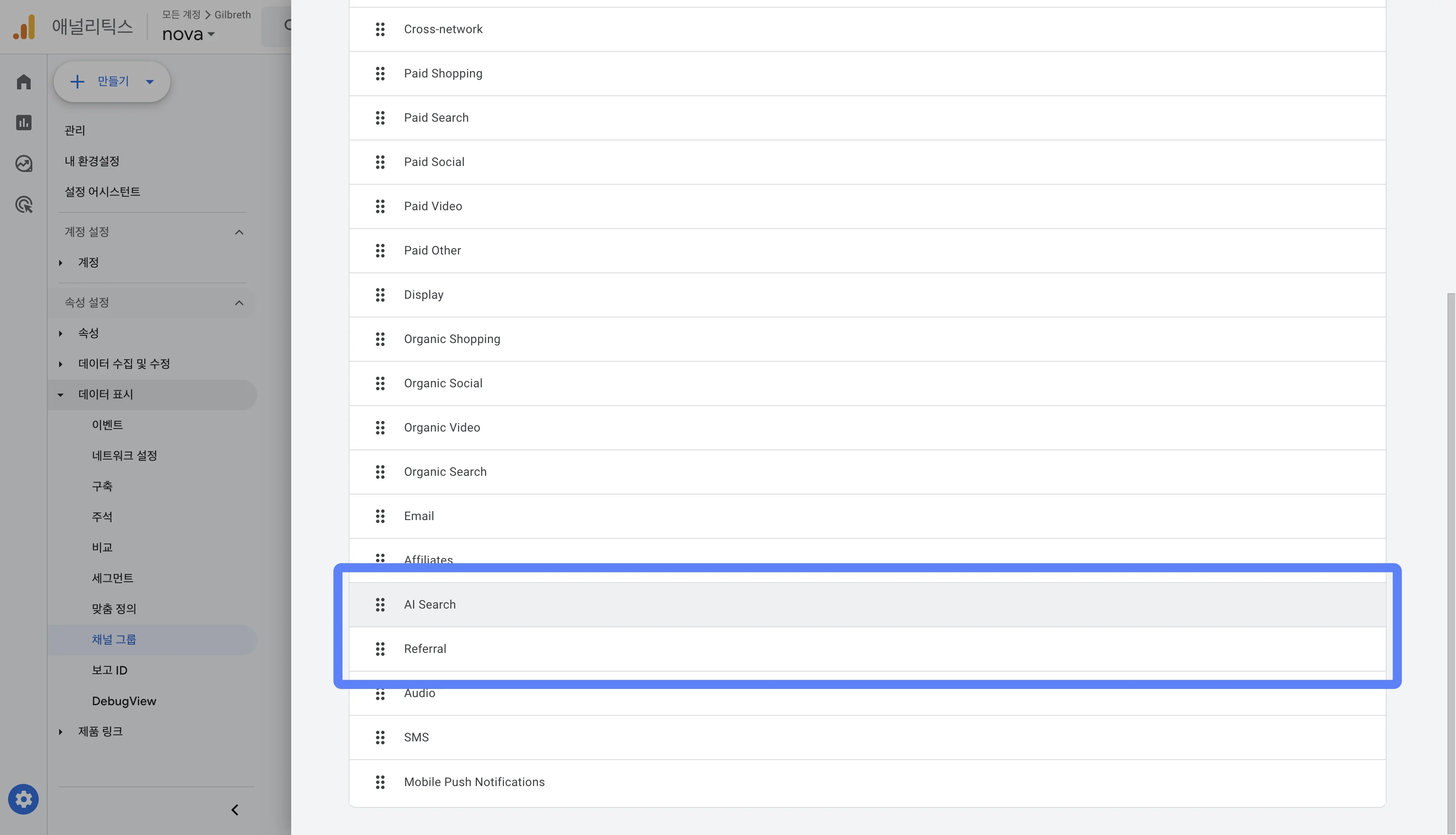The width and height of the screenshot is (1456, 835).
Task: Click drag handle beside Organic Video
Action: (x=380, y=427)
